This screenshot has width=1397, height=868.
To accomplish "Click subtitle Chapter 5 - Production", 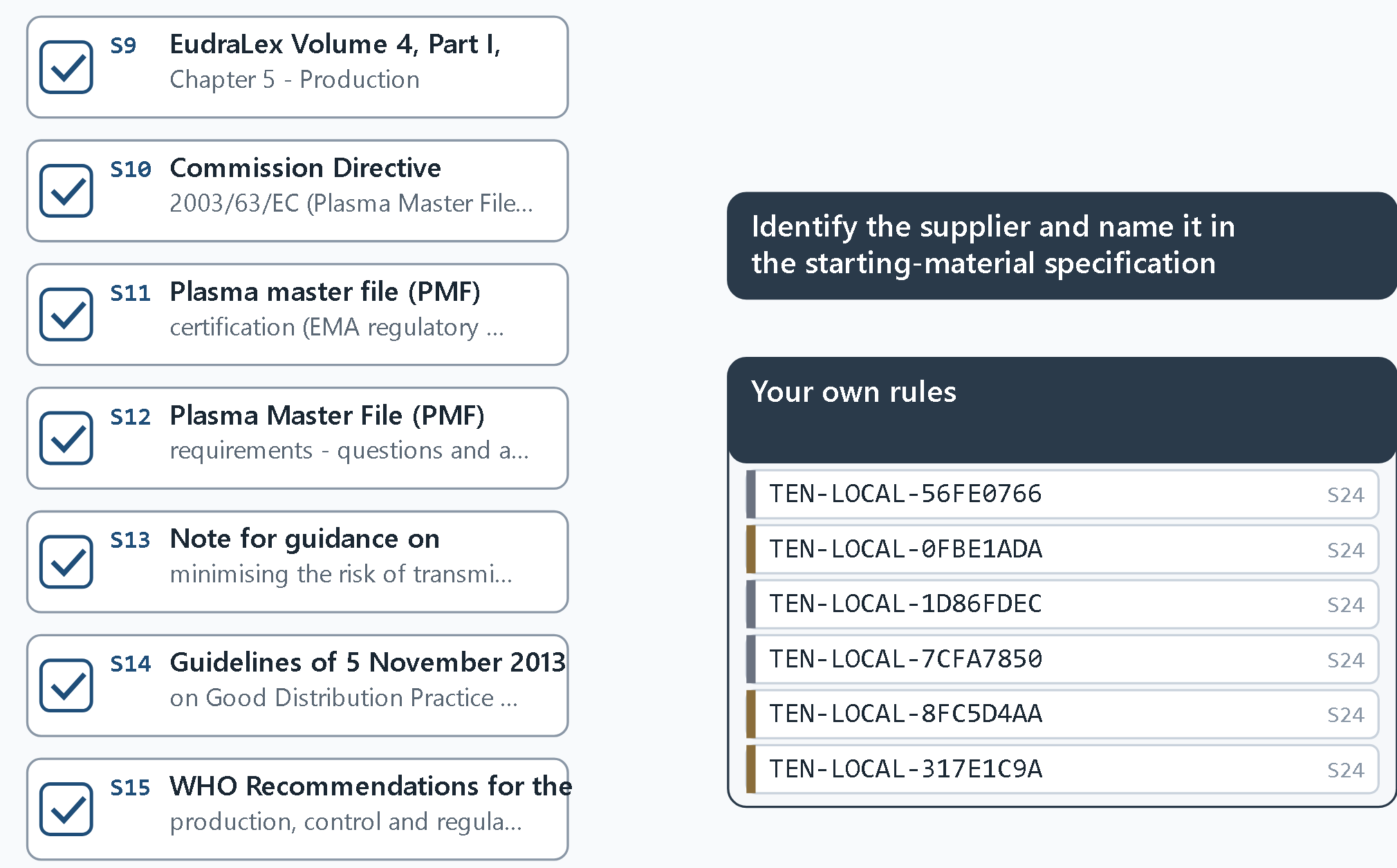I will [295, 80].
